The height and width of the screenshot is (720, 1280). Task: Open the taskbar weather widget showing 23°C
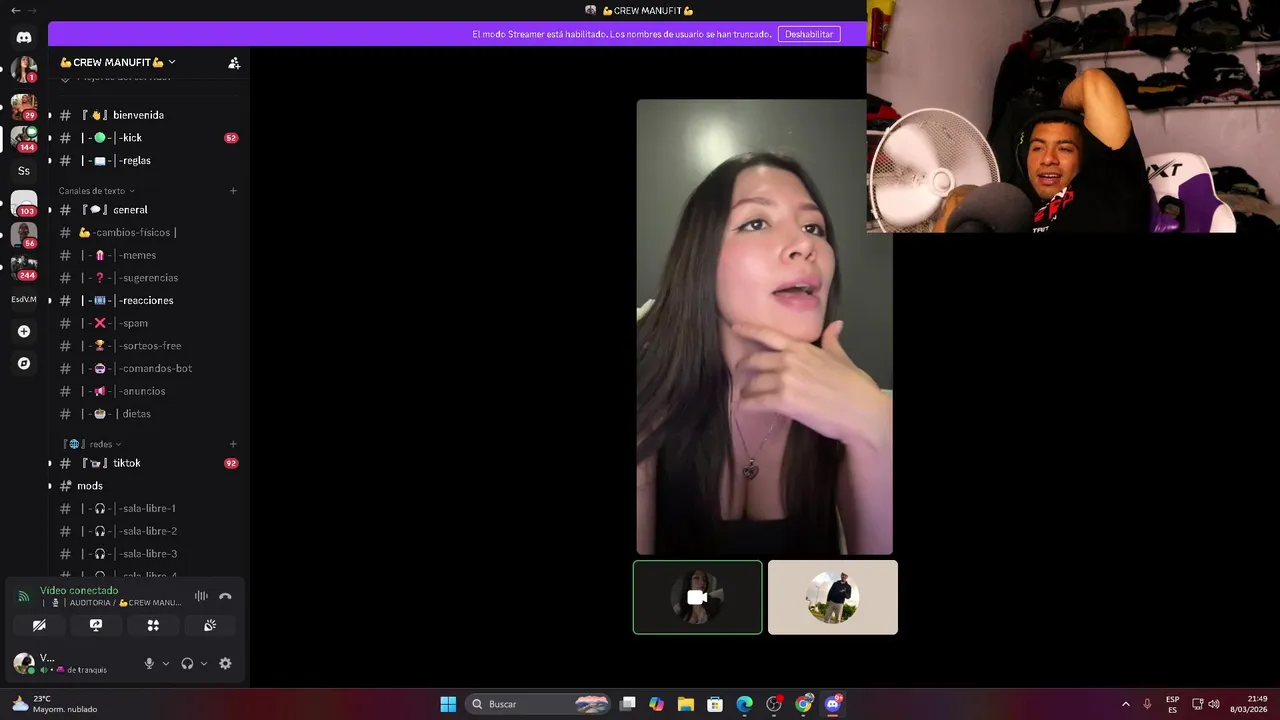(56, 704)
